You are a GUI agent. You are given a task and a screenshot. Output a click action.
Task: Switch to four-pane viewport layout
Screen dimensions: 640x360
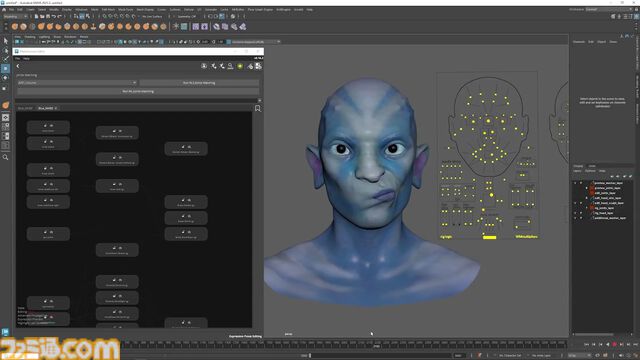pos(6,127)
